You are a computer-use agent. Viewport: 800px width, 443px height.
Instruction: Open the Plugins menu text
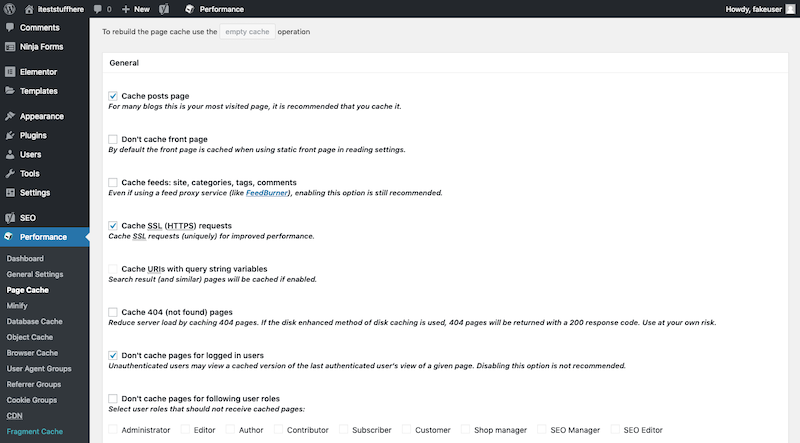click(33, 135)
